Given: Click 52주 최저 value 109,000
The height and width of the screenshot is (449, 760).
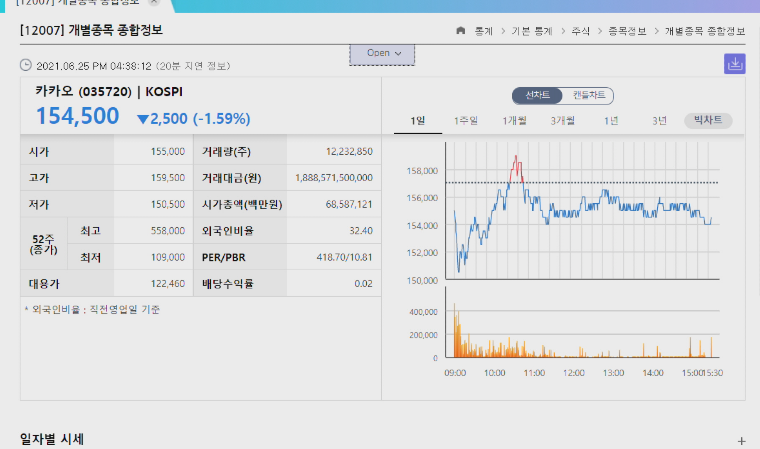Looking at the screenshot, I should click(168, 257).
